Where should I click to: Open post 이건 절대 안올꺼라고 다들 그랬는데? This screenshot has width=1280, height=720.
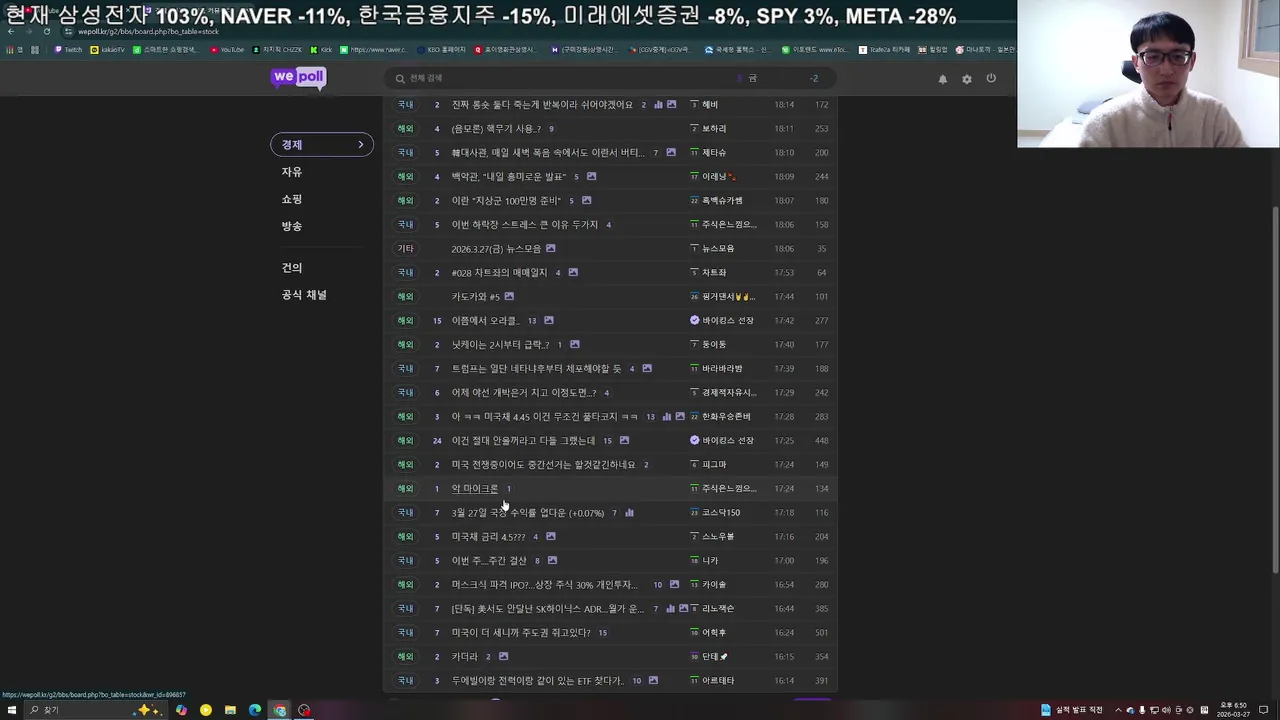pyautogui.click(x=523, y=440)
